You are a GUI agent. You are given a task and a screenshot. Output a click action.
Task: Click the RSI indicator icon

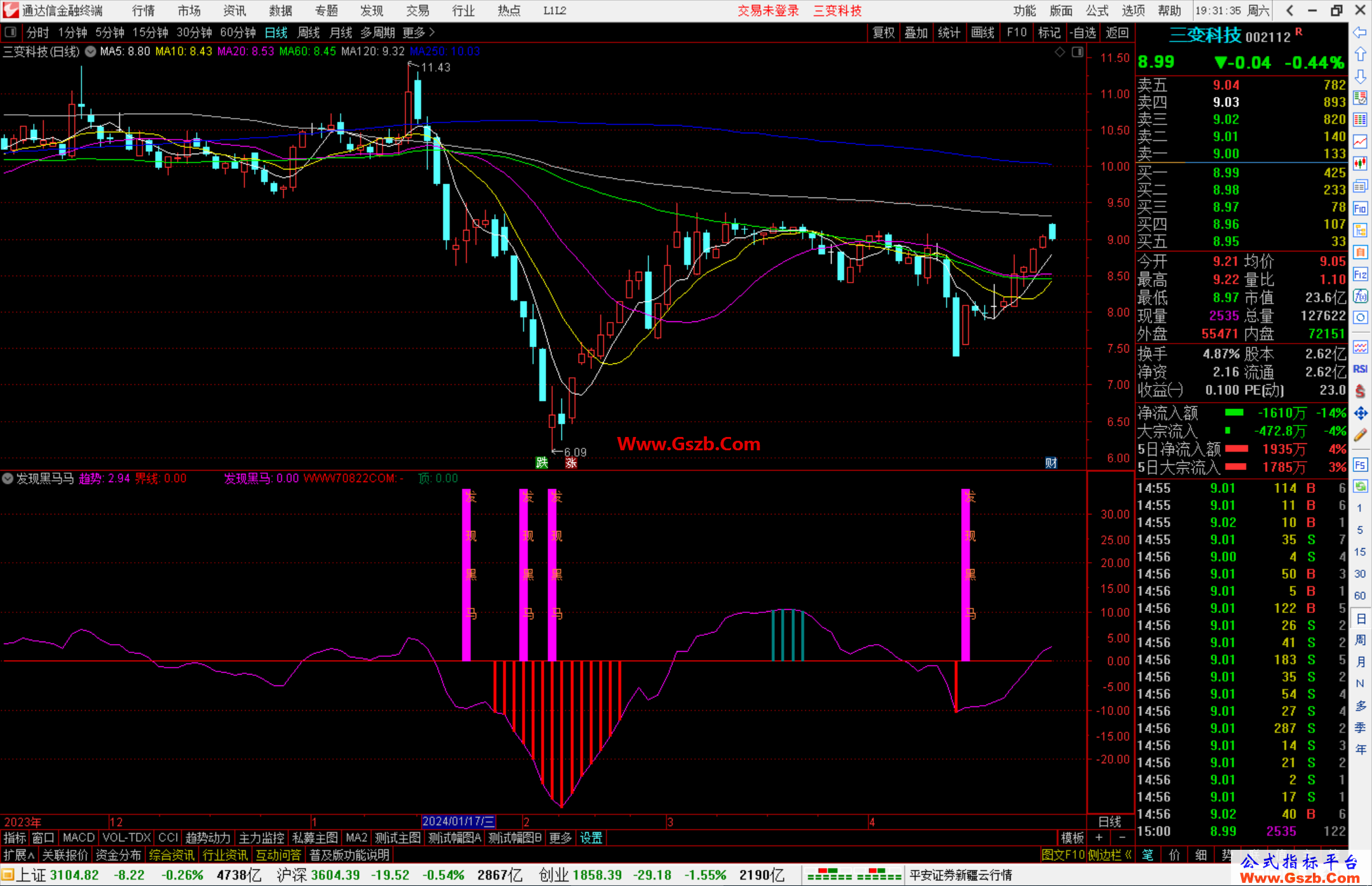coord(1360,369)
